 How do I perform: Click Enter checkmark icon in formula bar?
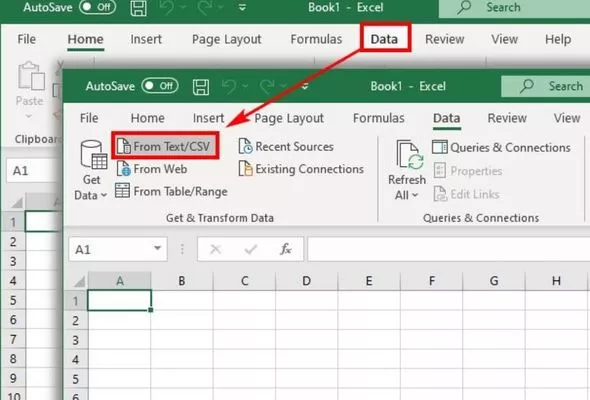(251, 249)
